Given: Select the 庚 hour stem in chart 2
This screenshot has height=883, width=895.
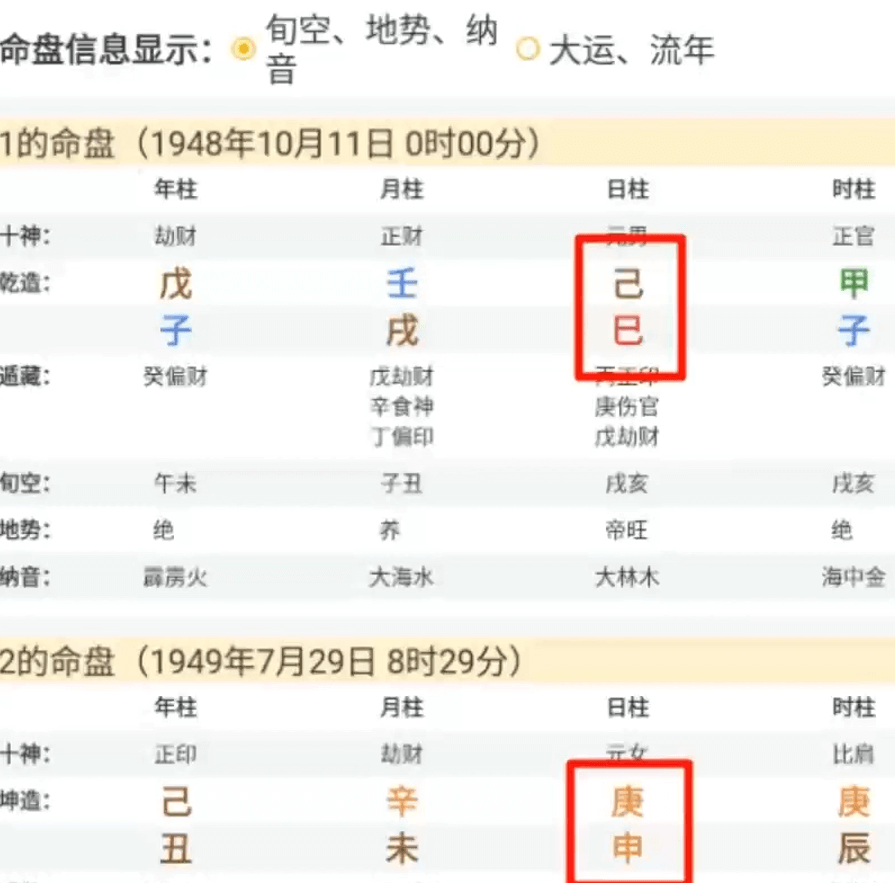Looking at the screenshot, I should click(855, 800).
